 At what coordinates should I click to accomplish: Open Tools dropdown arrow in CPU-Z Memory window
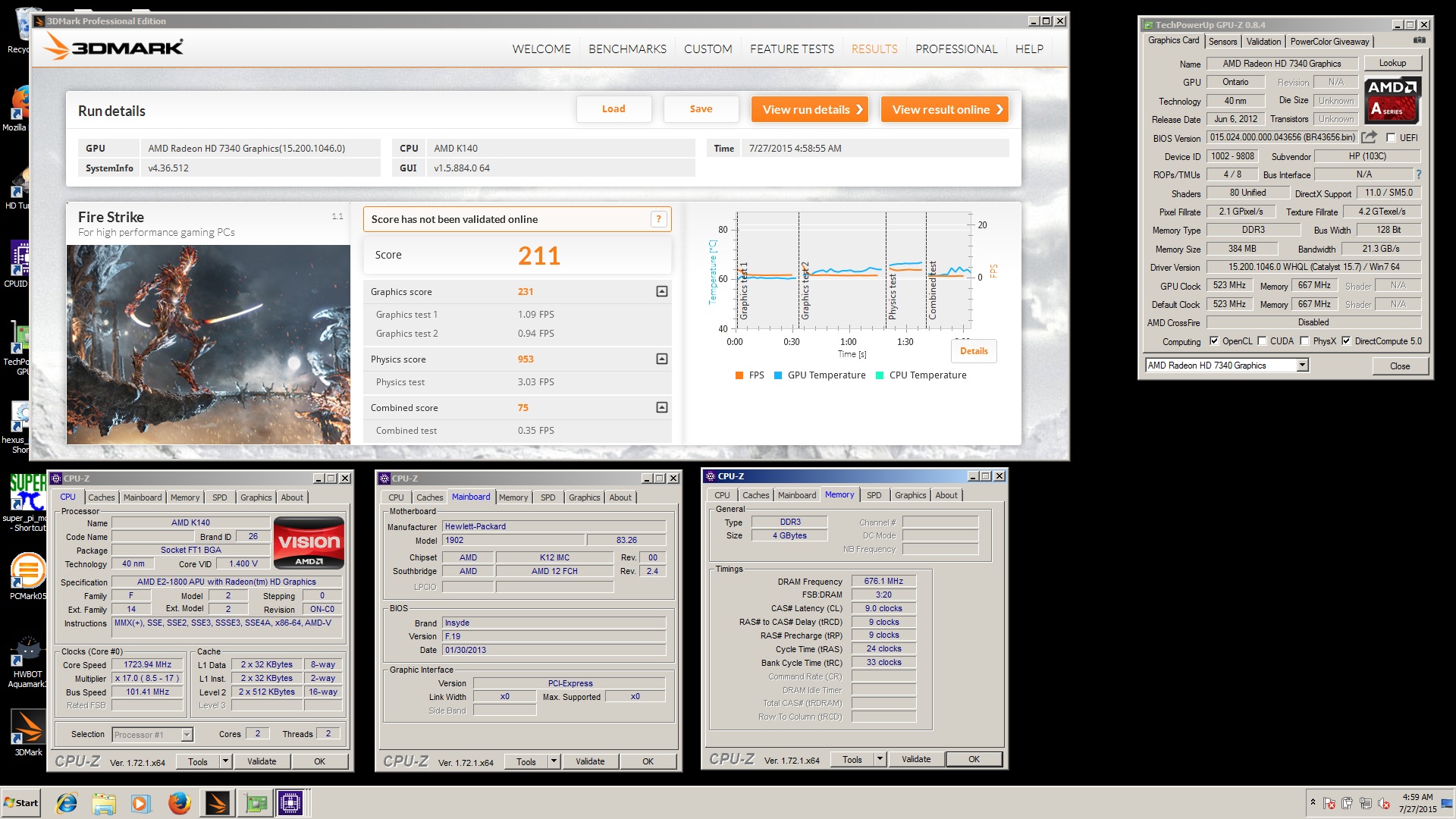click(880, 759)
